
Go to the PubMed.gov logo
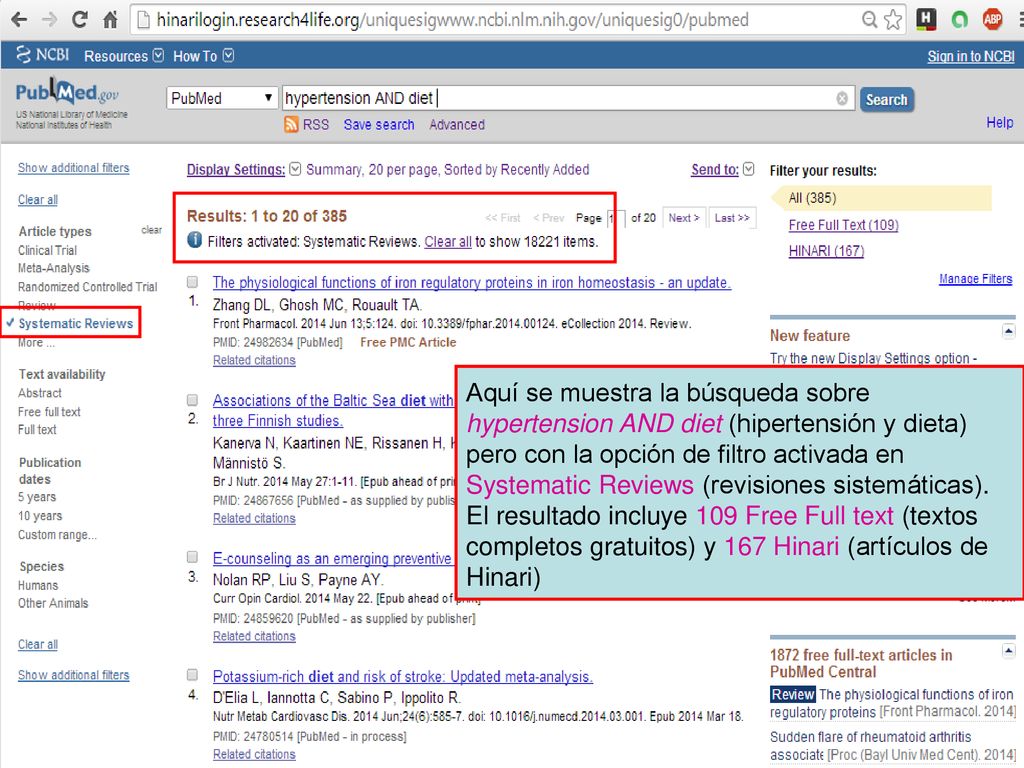[67, 93]
